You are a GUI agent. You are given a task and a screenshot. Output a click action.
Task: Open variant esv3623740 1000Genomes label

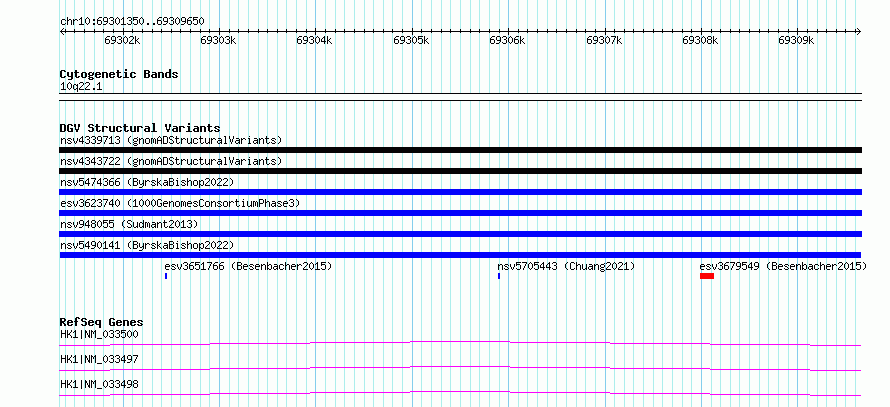[x=180, y=203]
